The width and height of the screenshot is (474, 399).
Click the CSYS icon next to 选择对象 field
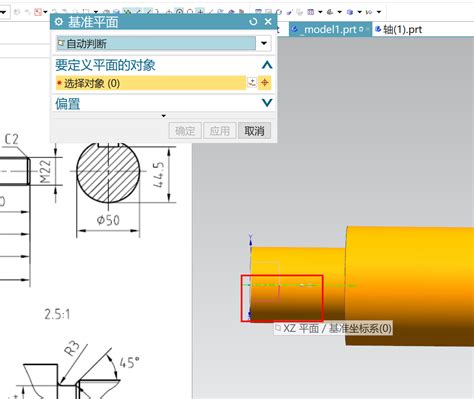(252, 82)
